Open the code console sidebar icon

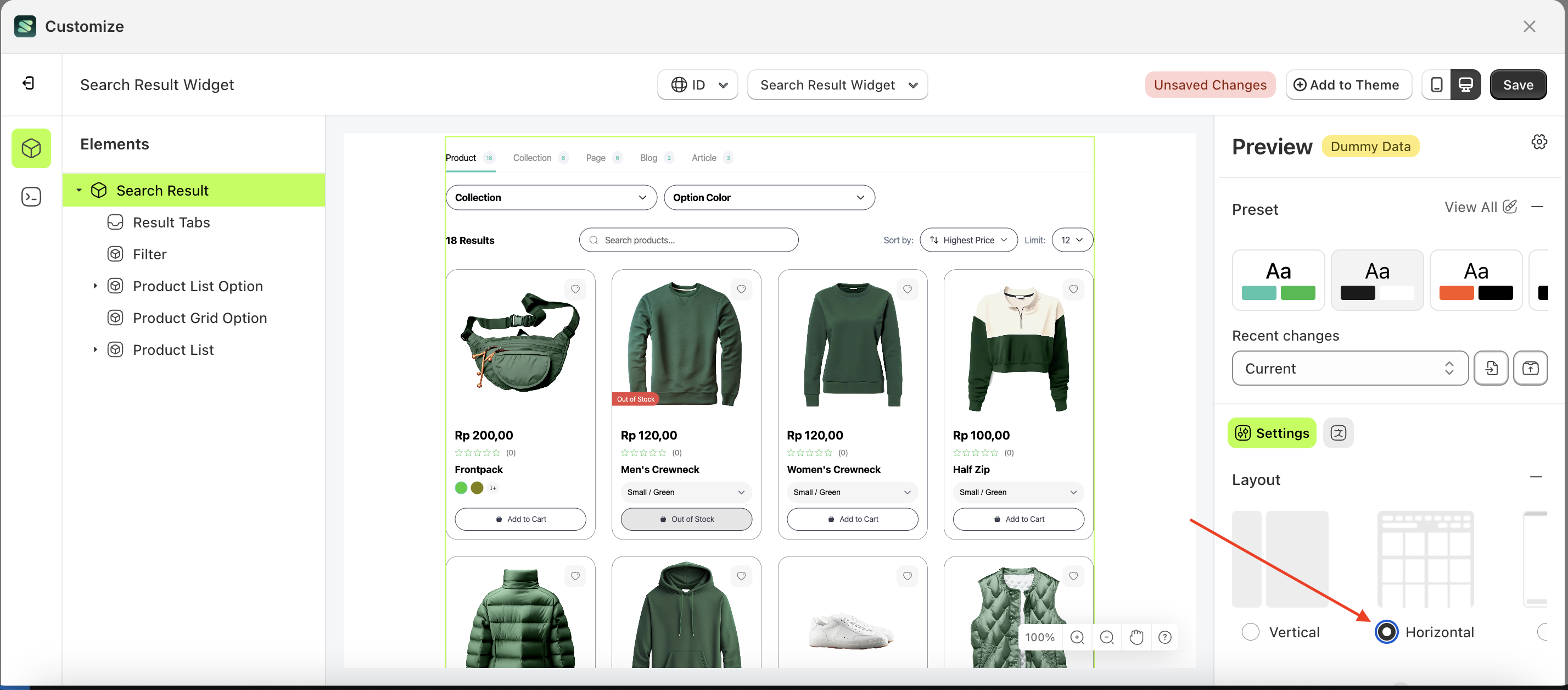(31, 197)
